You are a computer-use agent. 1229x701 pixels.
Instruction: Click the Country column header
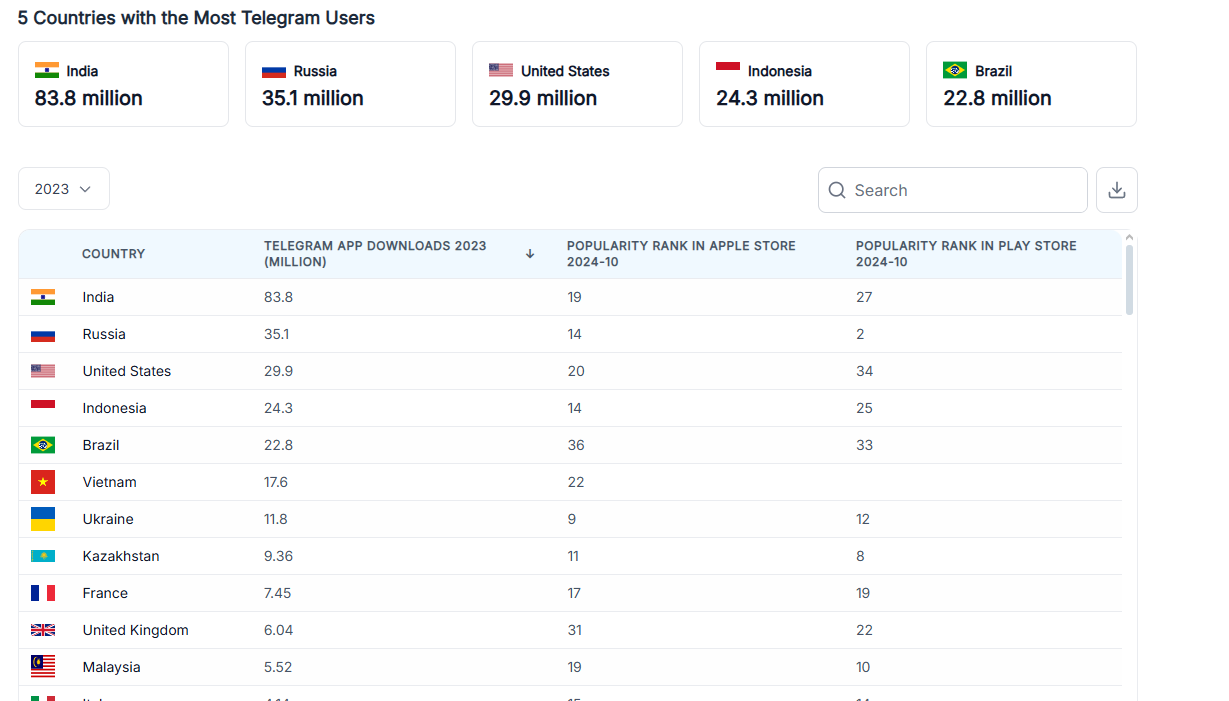coord(114,254)
